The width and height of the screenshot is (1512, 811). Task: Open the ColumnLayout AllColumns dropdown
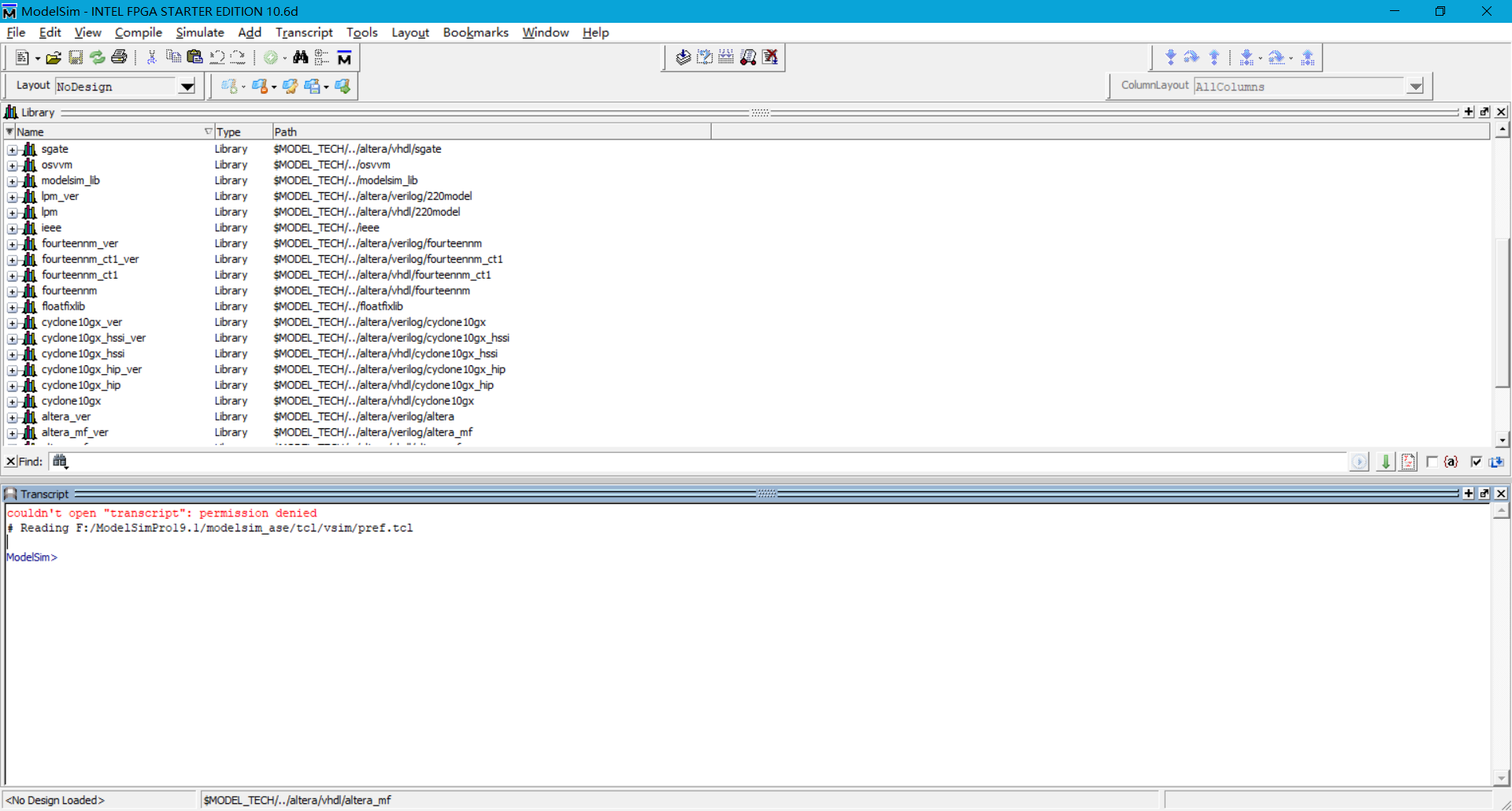(1415, 87)
